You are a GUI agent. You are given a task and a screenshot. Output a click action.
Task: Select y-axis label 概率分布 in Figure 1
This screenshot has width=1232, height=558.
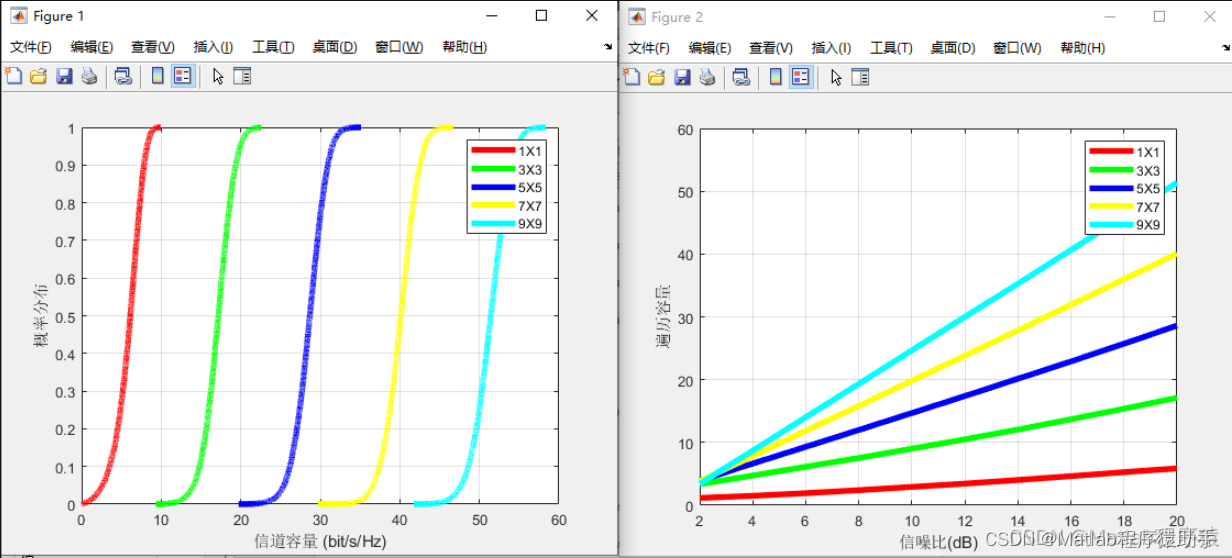tap(41, 317)
